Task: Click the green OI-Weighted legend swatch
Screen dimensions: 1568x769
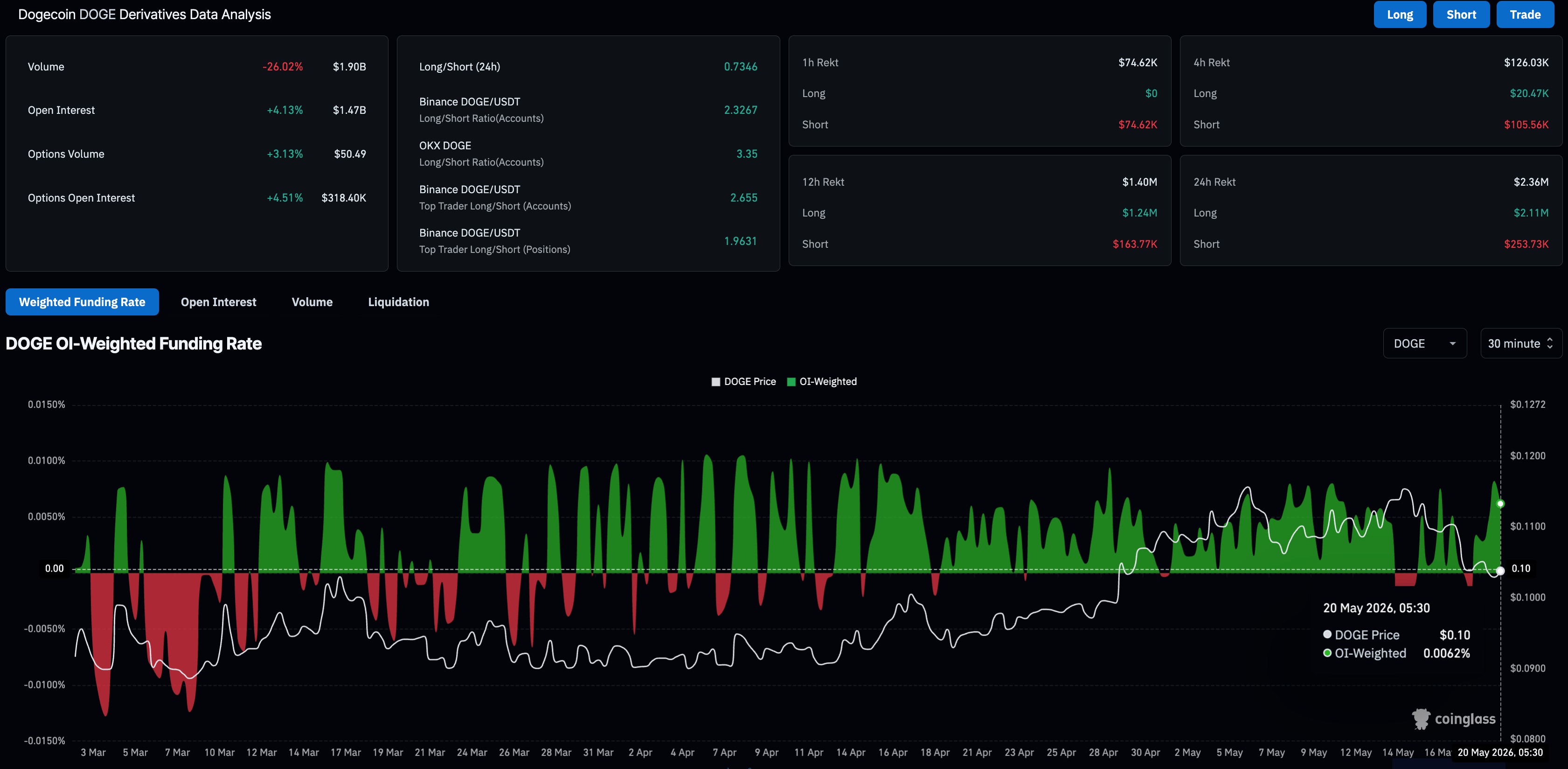Action: pyautogui.click(x=791, y=382)
